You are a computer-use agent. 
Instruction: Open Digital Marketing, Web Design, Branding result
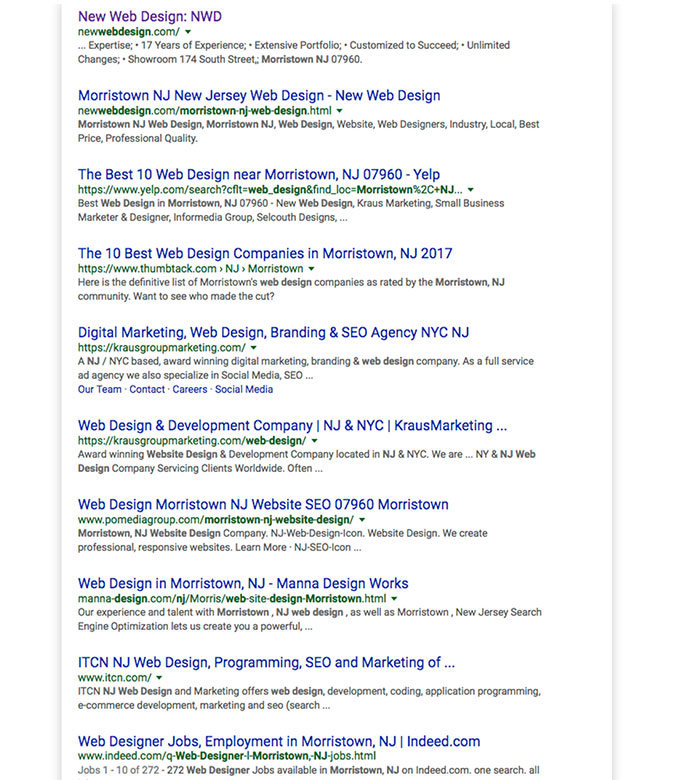274,333
